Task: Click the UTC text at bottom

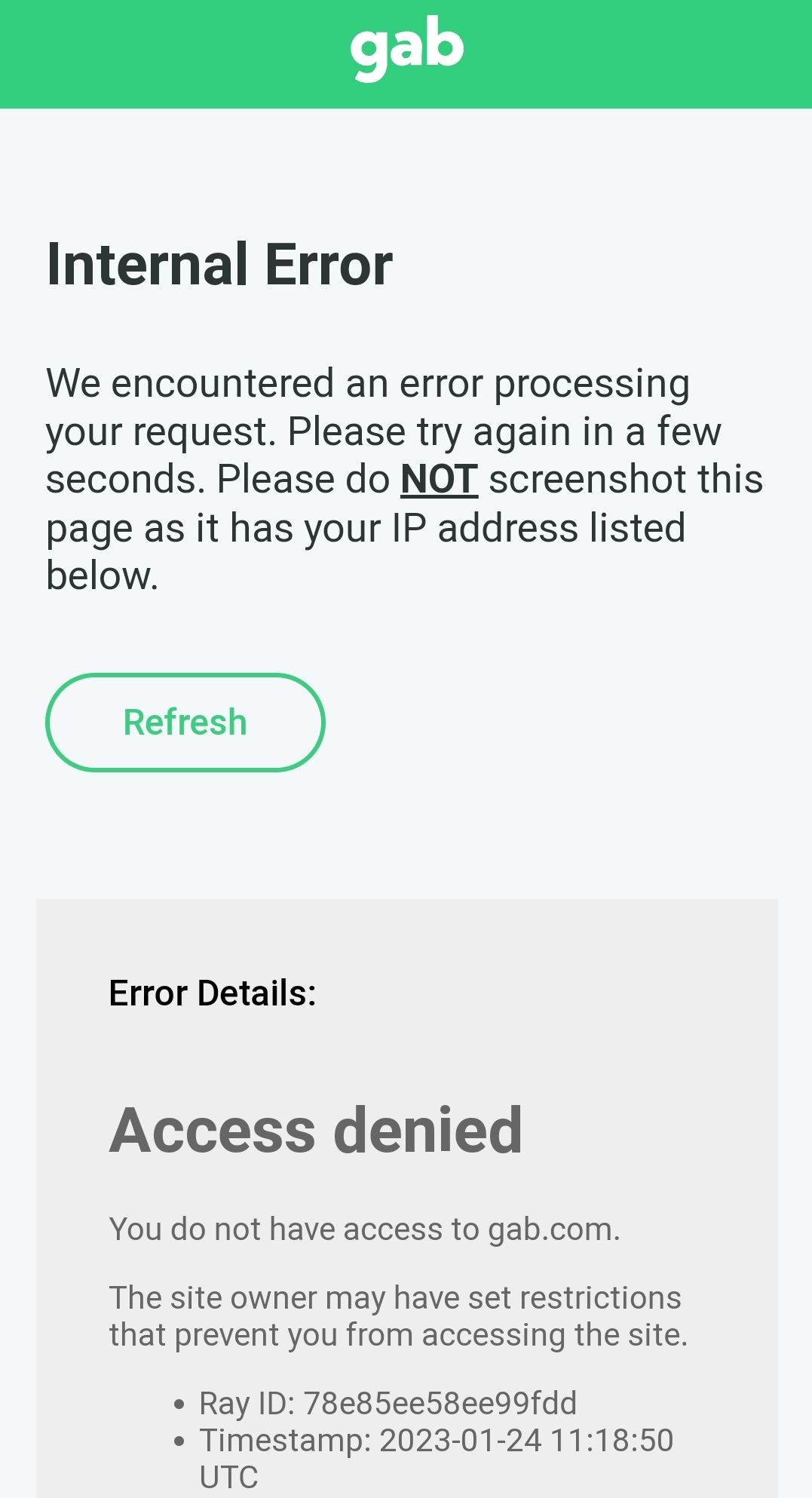Action: (x=228, y=1477)
